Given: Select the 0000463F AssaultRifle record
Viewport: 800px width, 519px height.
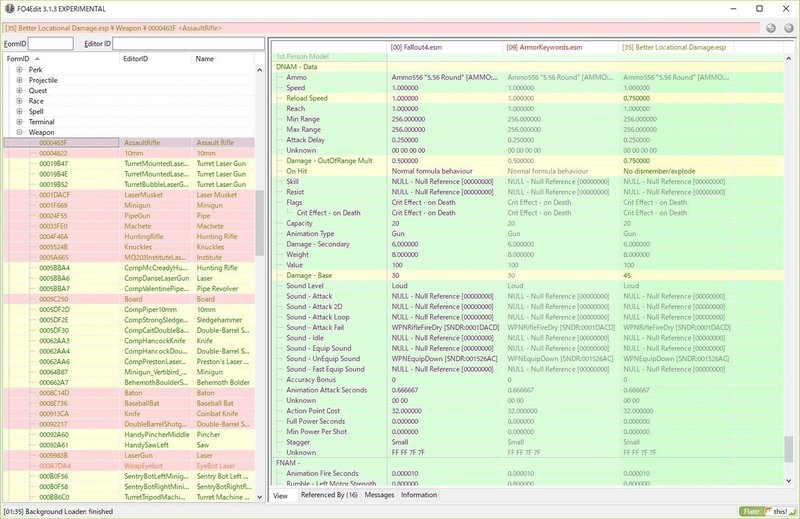Looking at the screenshot, I should pyautogui.click(x=129, y=143).
